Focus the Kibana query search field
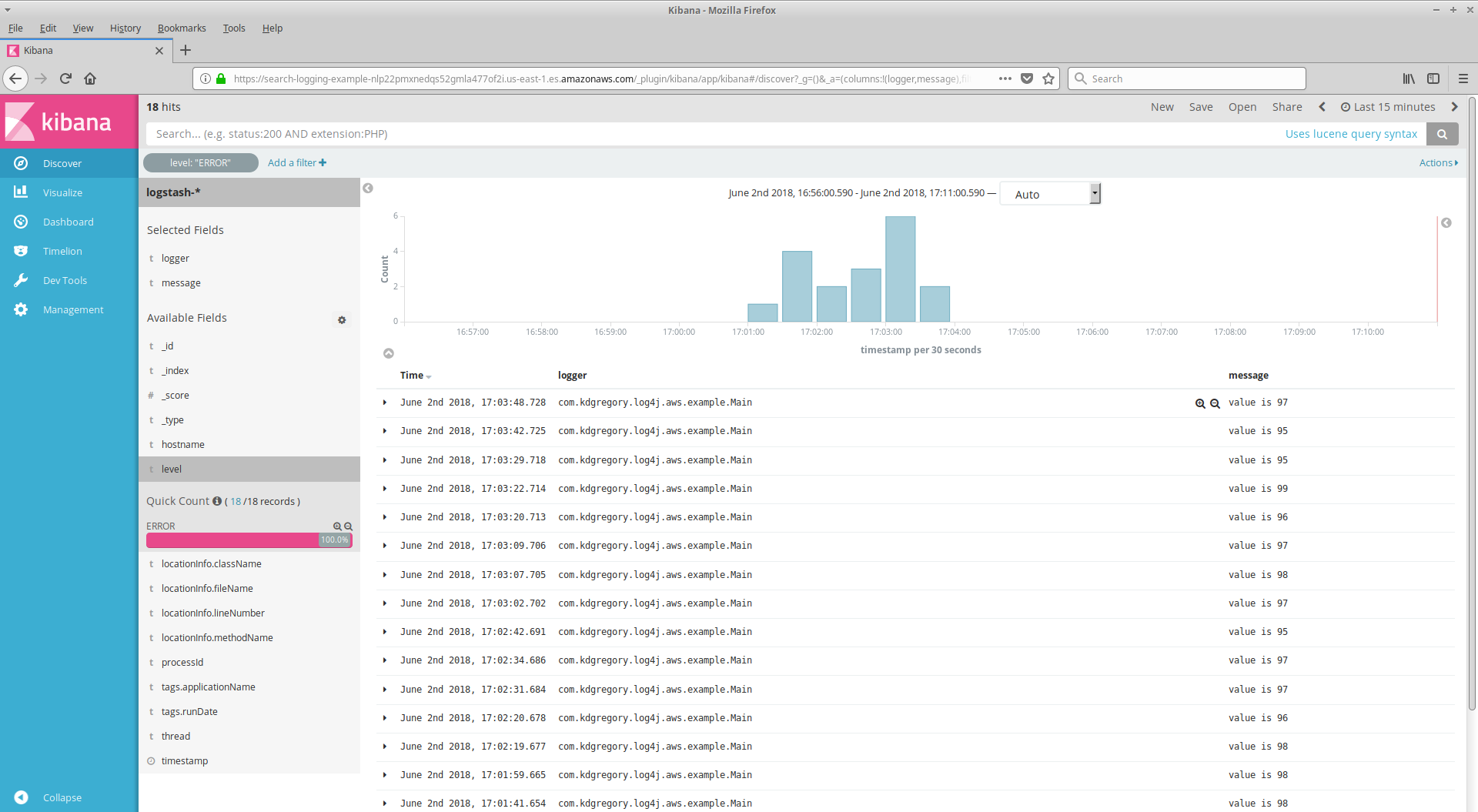1478x812 pixels. pos(708,134)
